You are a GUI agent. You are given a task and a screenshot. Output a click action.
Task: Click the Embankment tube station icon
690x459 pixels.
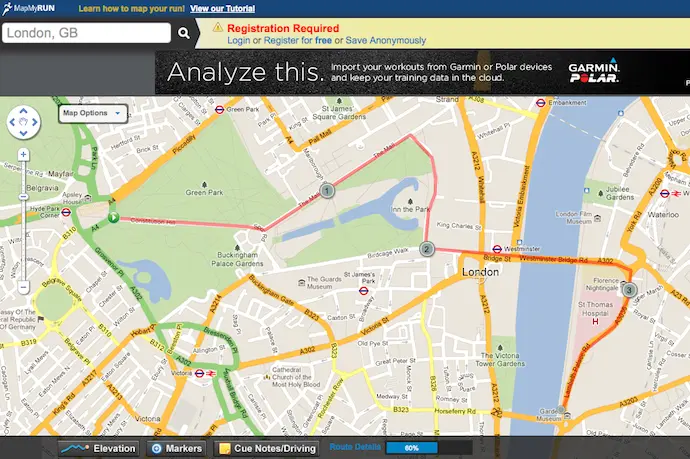[540, 103]
